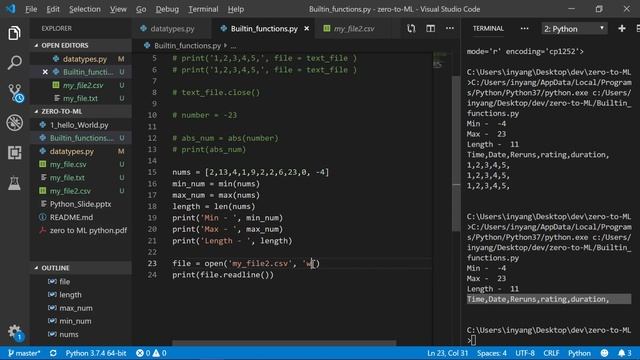Click the editor minimap
The image size is (640, 360).
pos(441,60)
